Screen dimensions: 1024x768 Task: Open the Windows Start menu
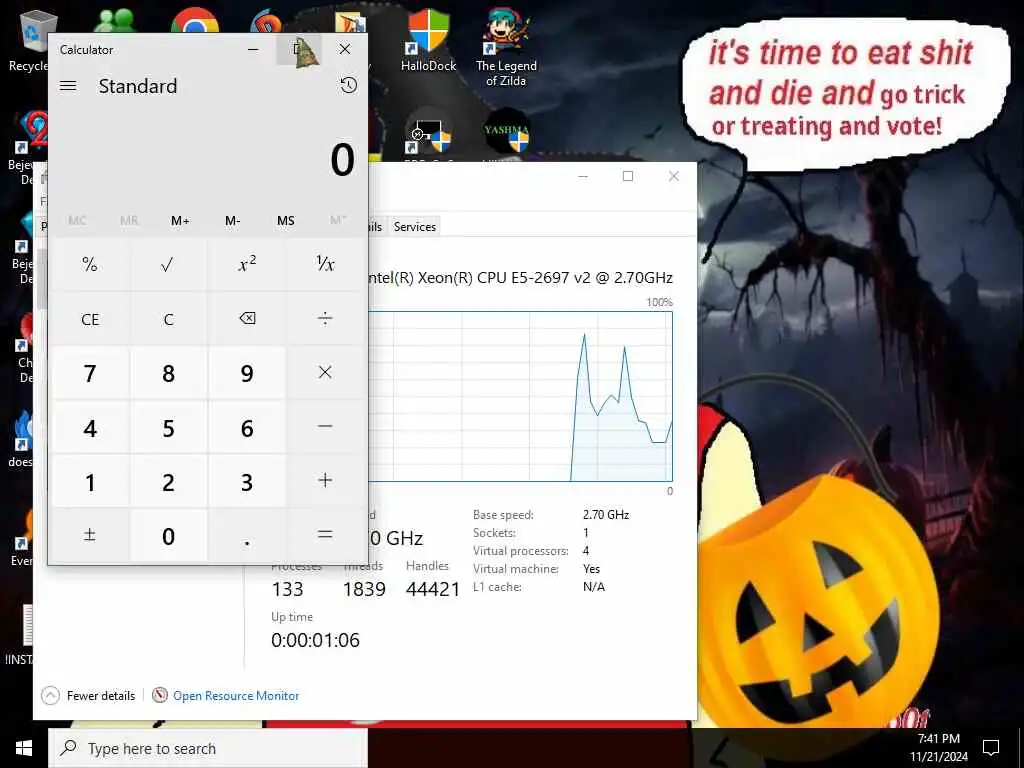pyautogui.click(x=24, y=748)
